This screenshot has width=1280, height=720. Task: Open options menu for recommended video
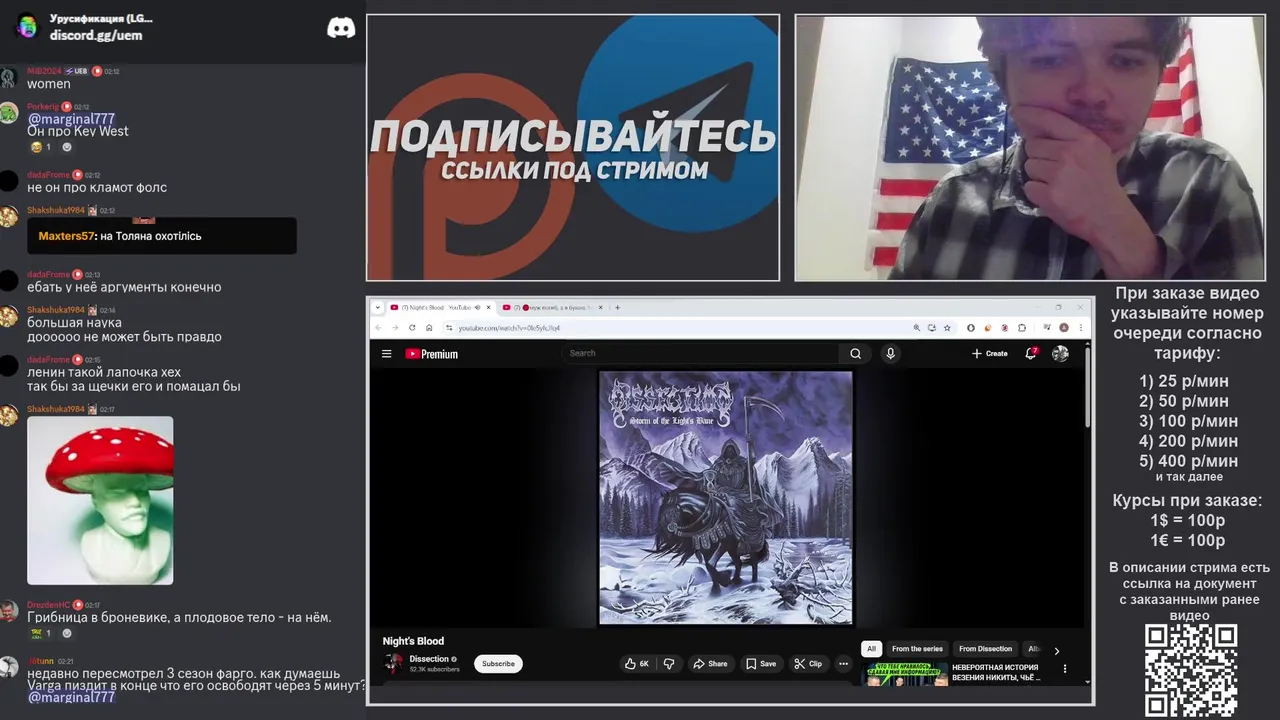[x=1064, y=669]
